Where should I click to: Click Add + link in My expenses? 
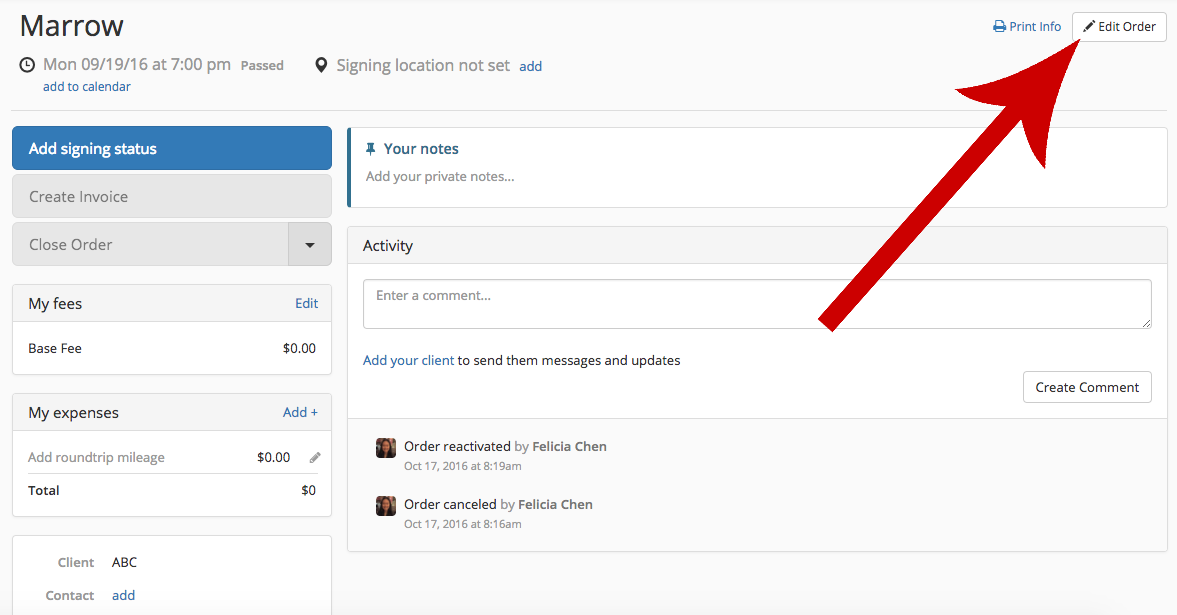point(300,412)
